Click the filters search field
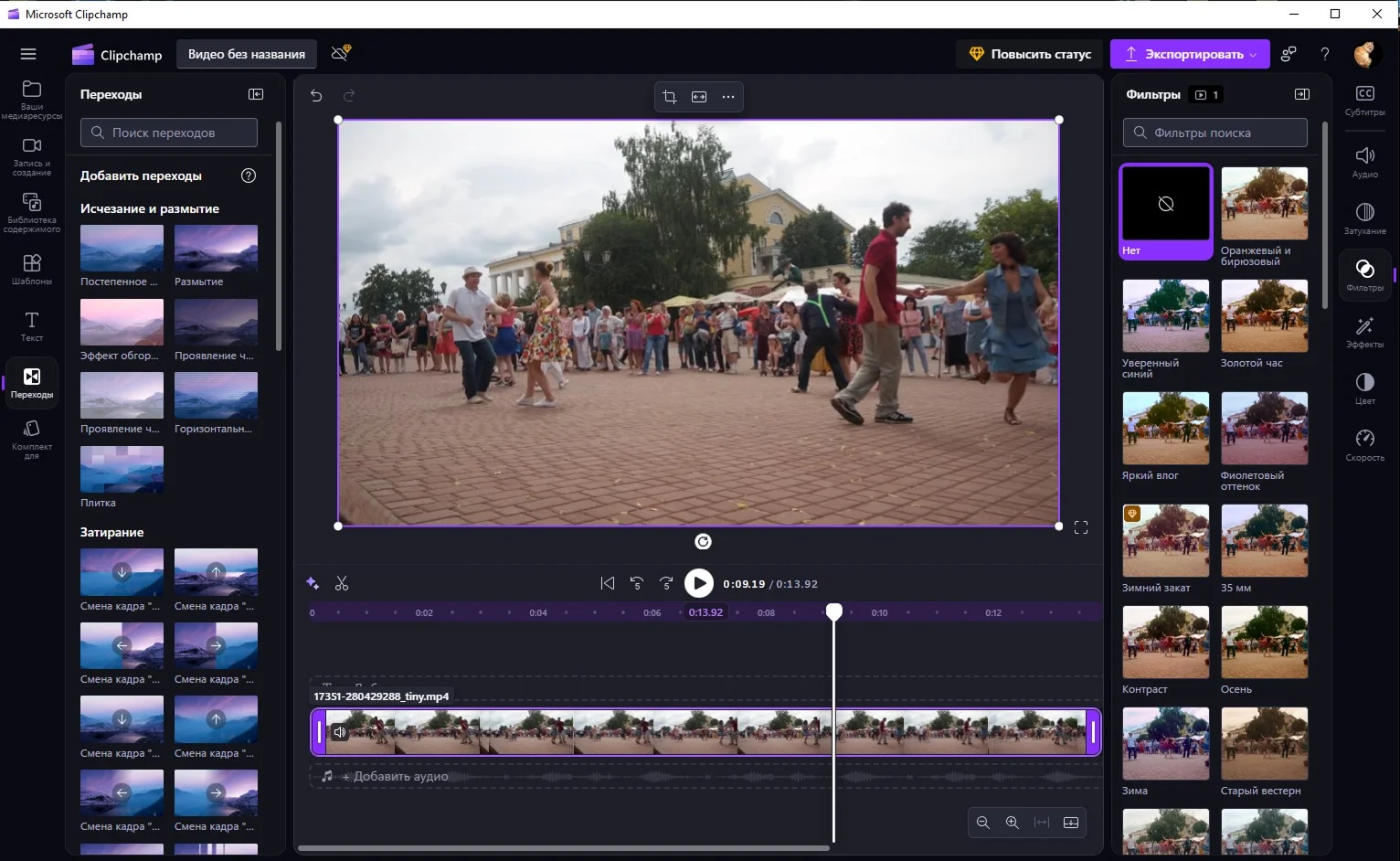Viewport: 1400px width, 861px height. pos(1215,133)
